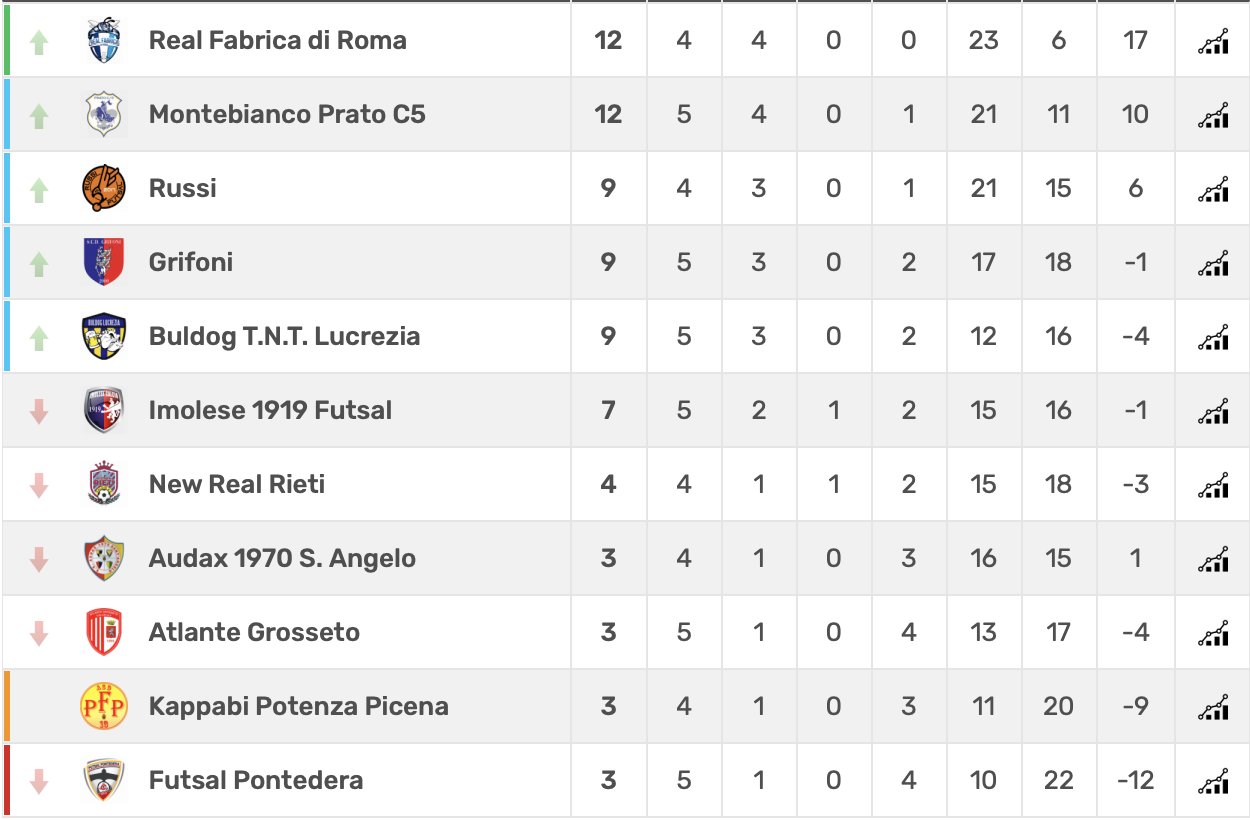Click the points value 12 for Montebianco Prato
This screenshot has width=1250, height=820.
click(608, 114)
